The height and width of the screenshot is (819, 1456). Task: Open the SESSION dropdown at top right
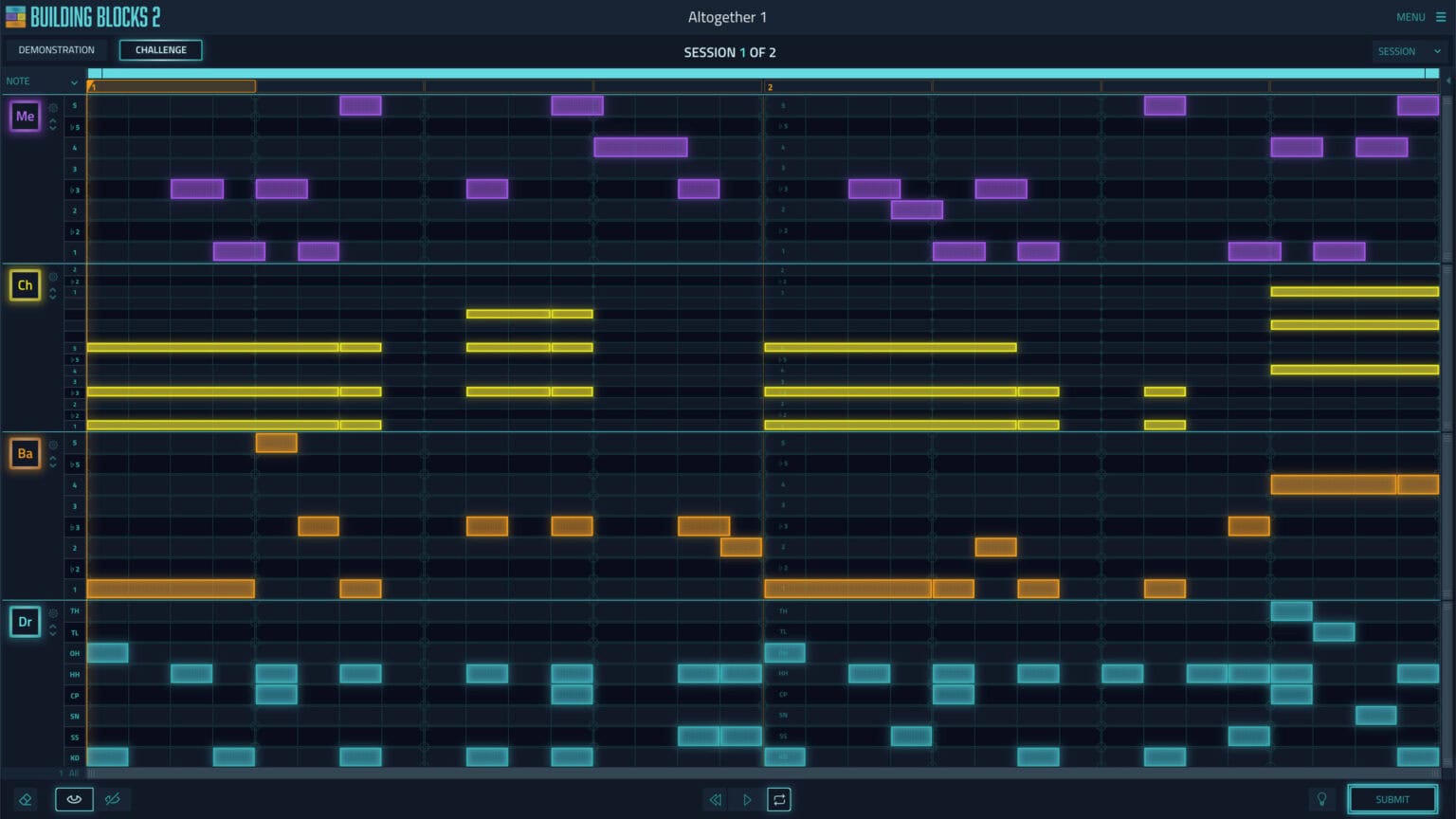(1409, 51)
